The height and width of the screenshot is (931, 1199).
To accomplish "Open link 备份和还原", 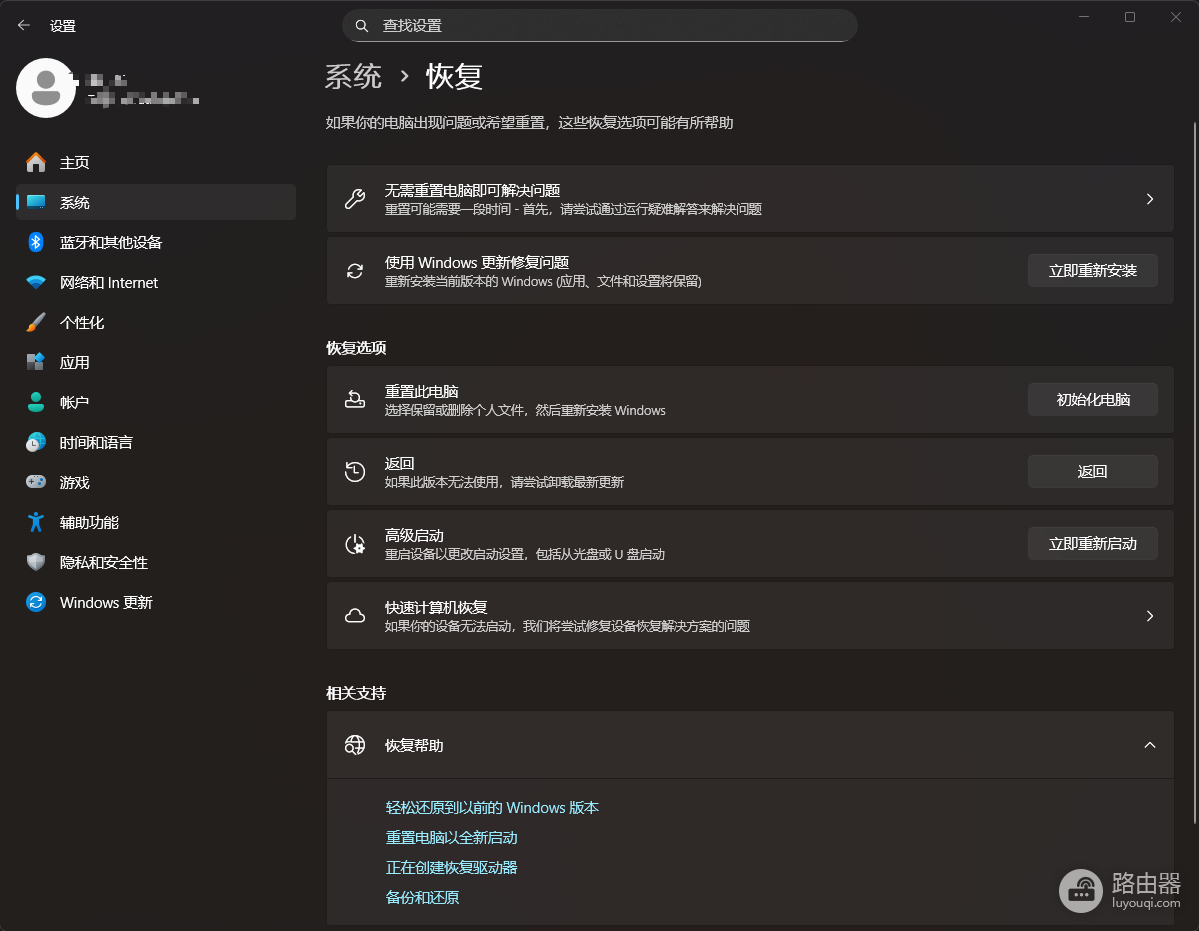I will click(x=422, y=897).
